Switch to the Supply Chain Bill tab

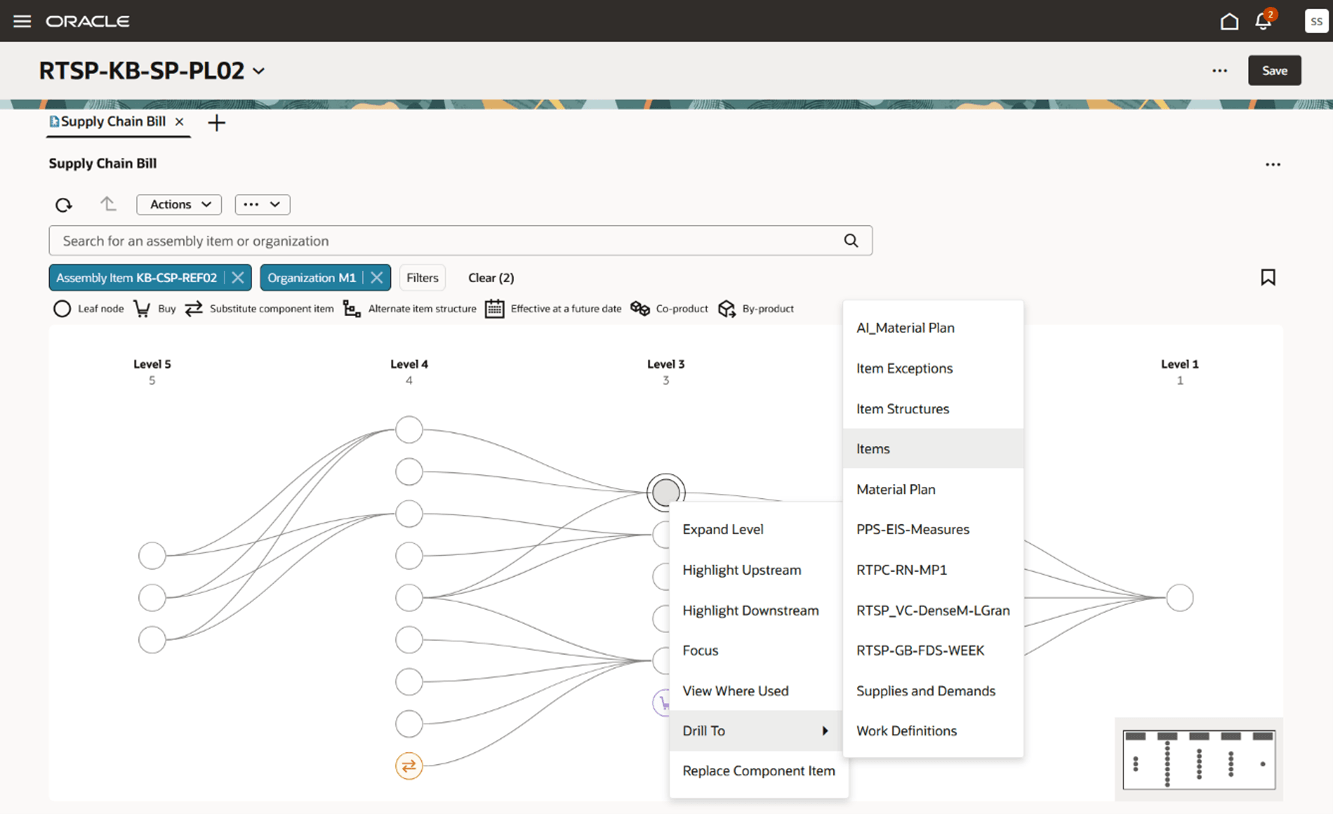coord(113,122)
